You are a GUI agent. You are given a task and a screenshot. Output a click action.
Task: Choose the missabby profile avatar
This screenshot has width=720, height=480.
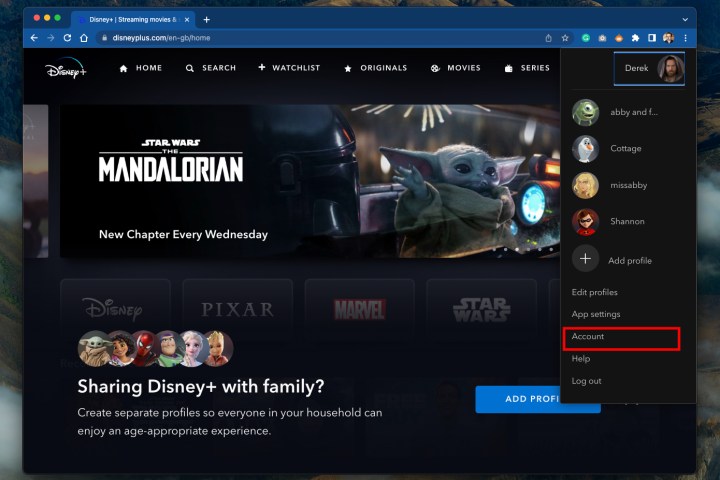coord(585,186)
